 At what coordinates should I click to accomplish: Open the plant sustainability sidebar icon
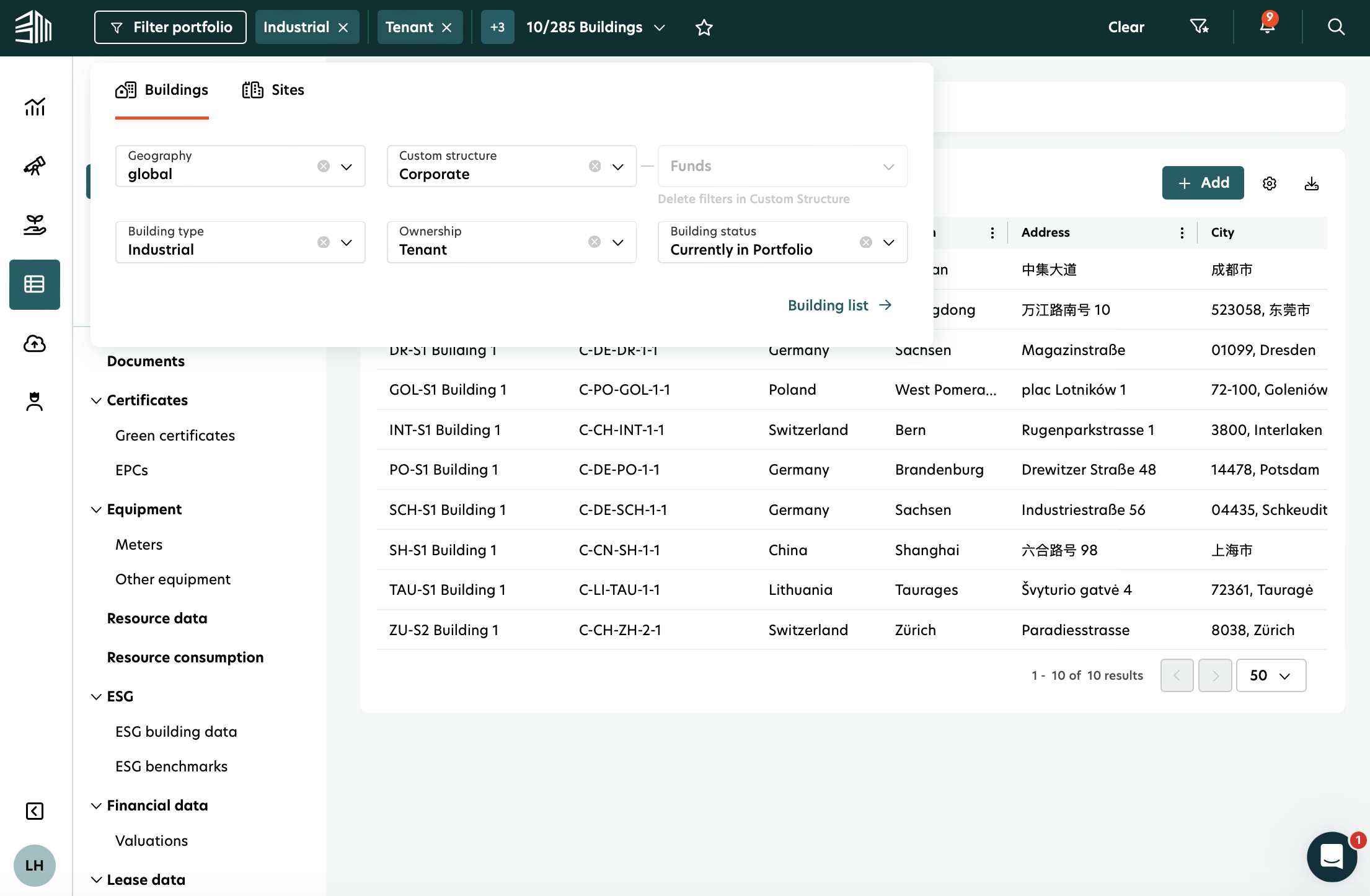click(35, 225)
